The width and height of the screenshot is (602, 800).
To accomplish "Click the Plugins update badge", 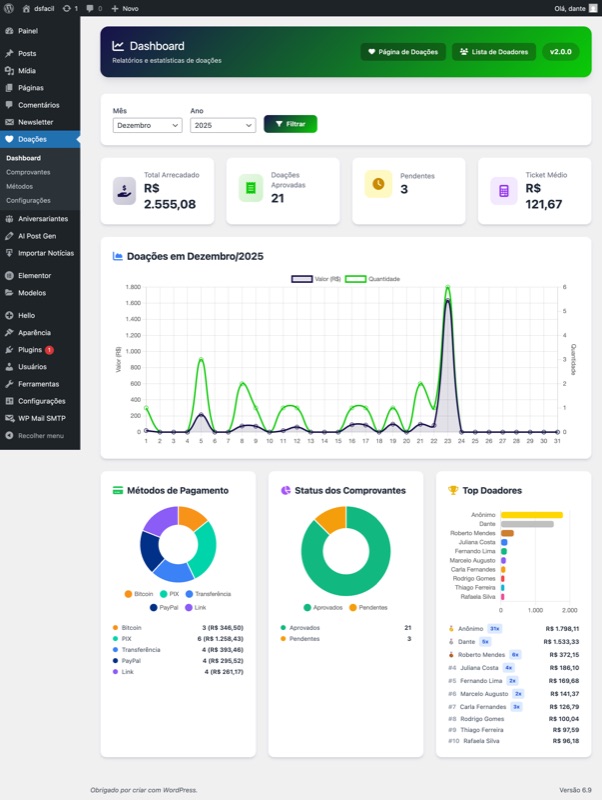I will click(x=49, y=350).
